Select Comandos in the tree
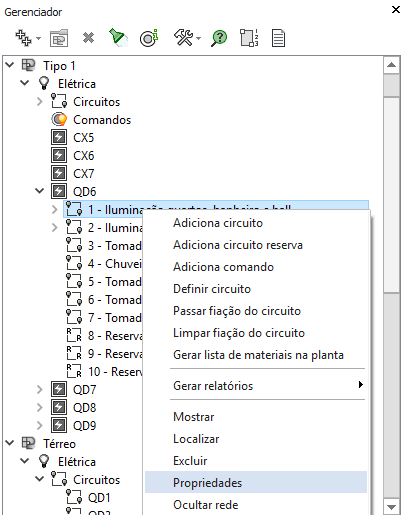Screen dimensions: 404x516 click(x=102, y=120)
